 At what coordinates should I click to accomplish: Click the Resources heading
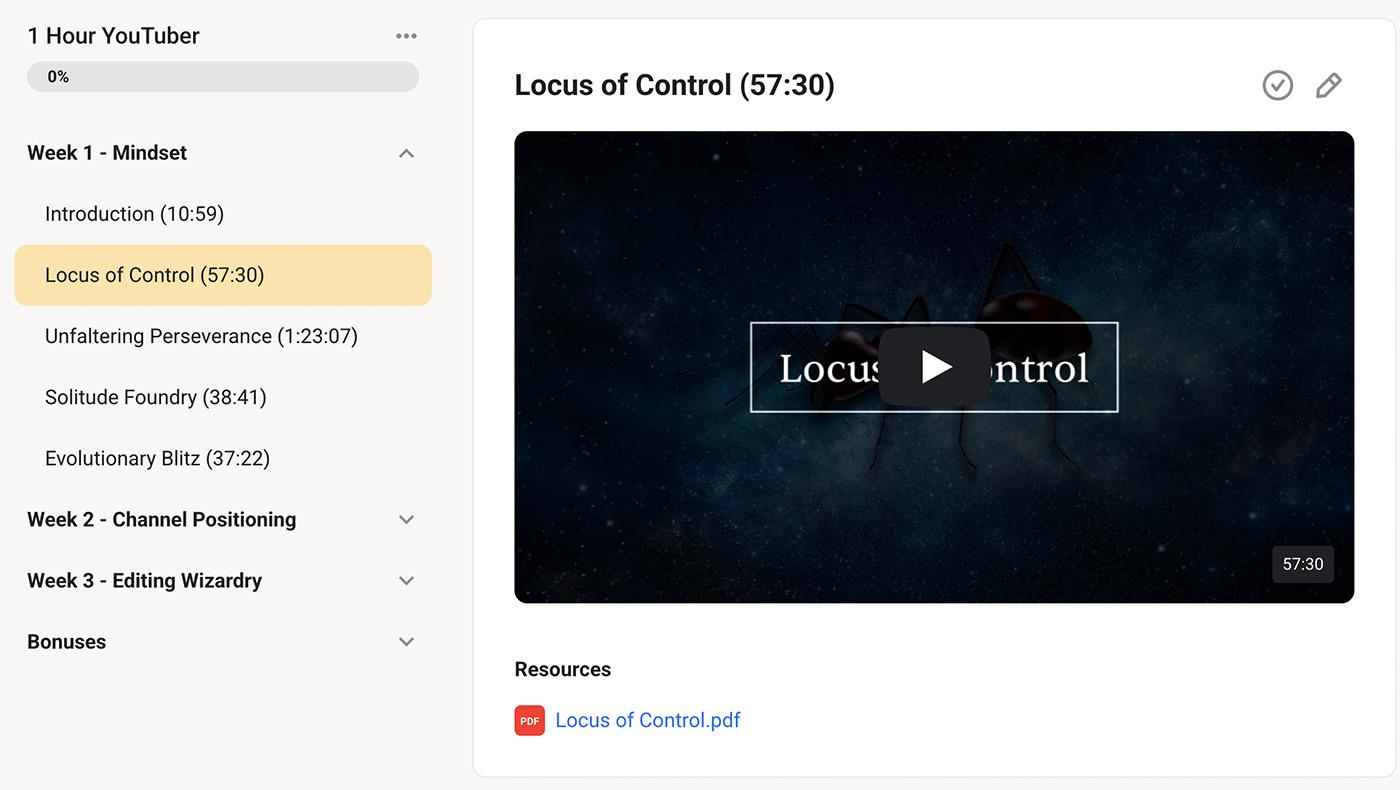click(x=563, y=669)
